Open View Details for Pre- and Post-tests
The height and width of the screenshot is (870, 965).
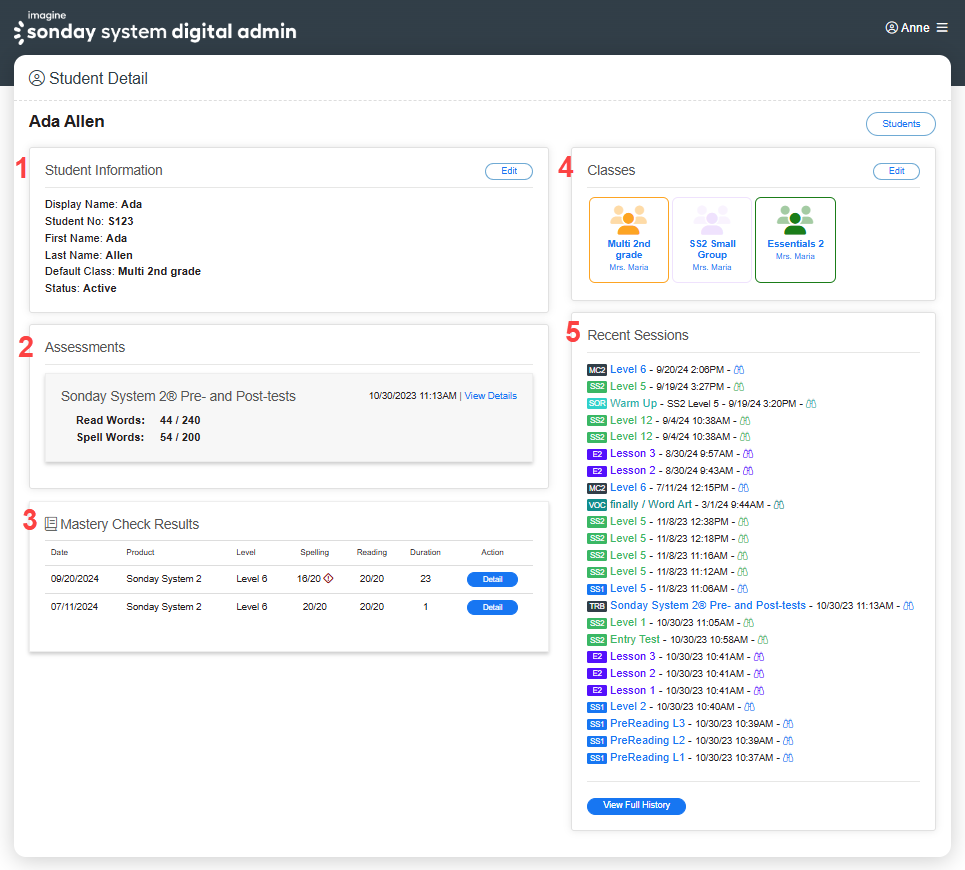[x=491, y=396]
